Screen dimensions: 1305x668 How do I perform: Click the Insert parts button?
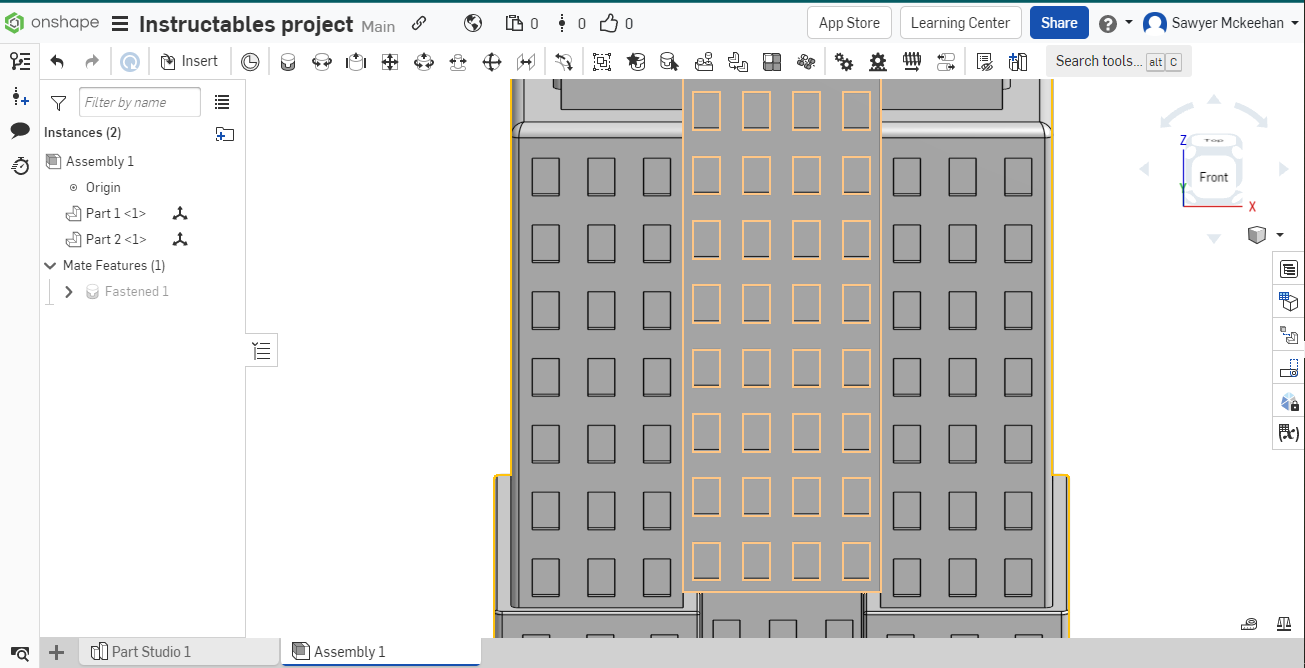coord(189,62)
